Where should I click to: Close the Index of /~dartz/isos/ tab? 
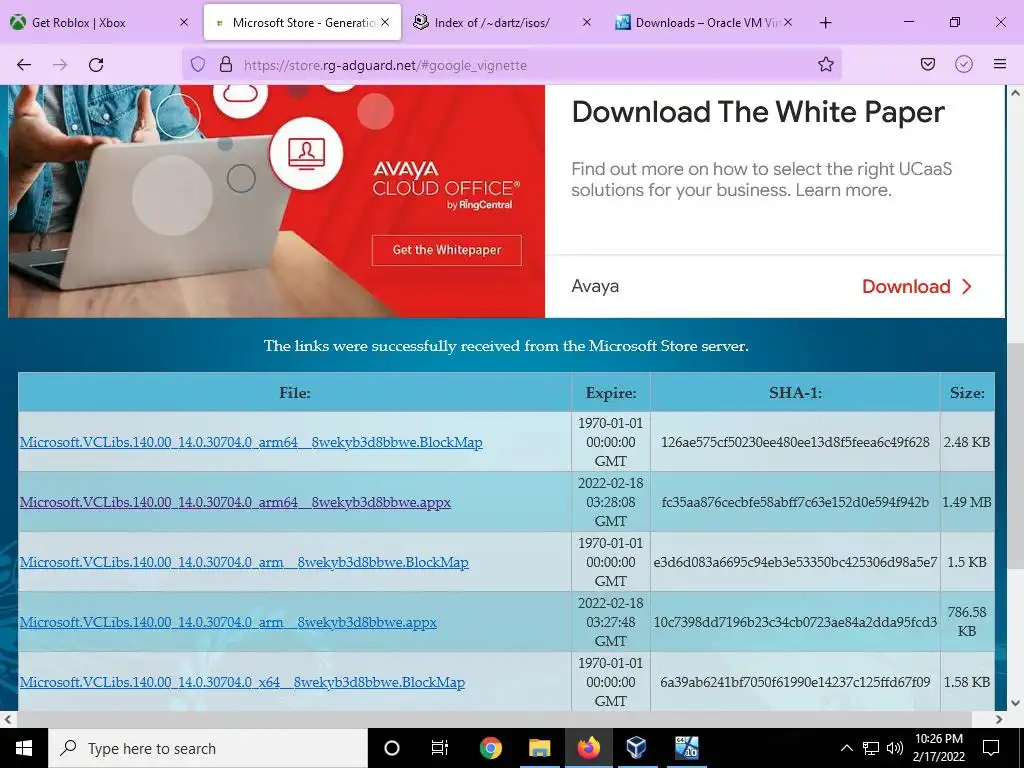[586, 22]
